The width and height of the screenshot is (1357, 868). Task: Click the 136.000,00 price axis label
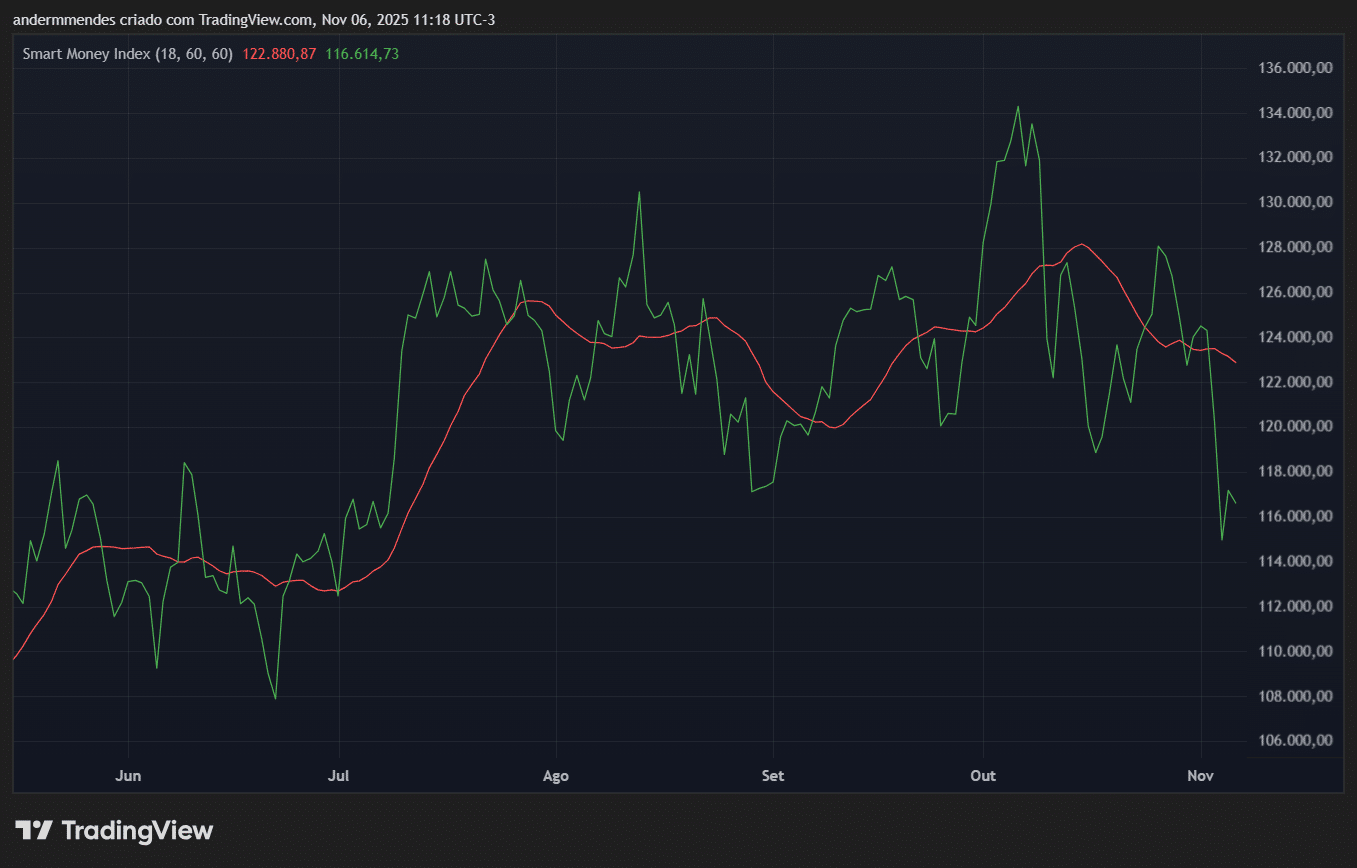click(x=1294, y=68)
